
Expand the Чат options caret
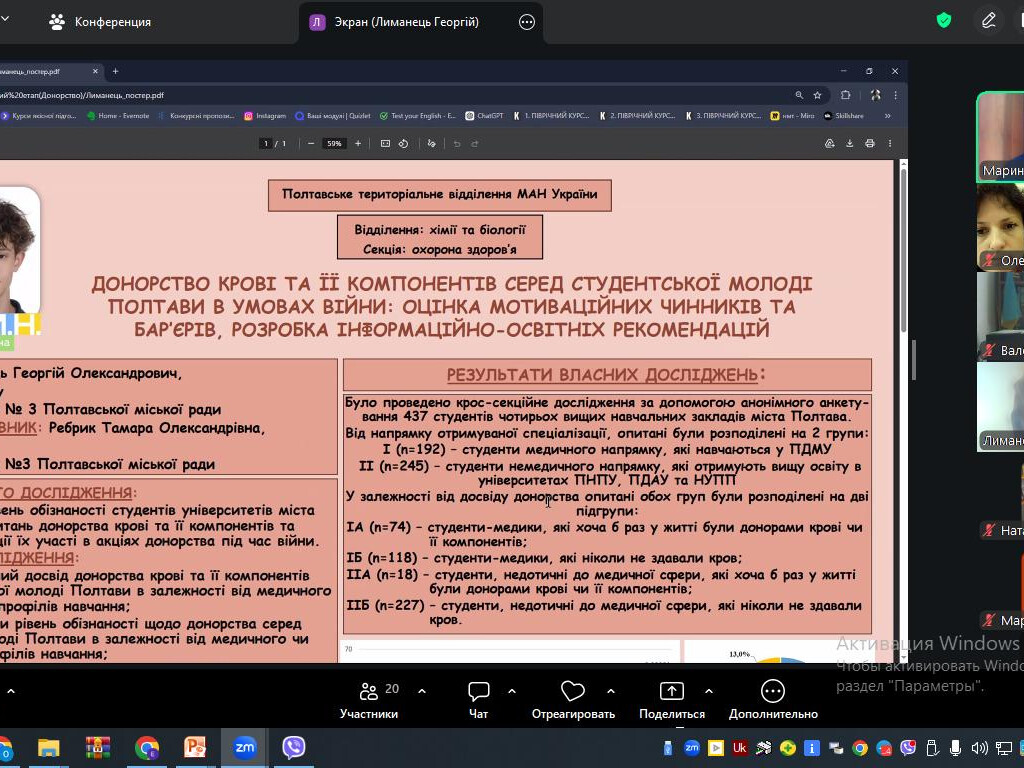click(x=512, y=691)
